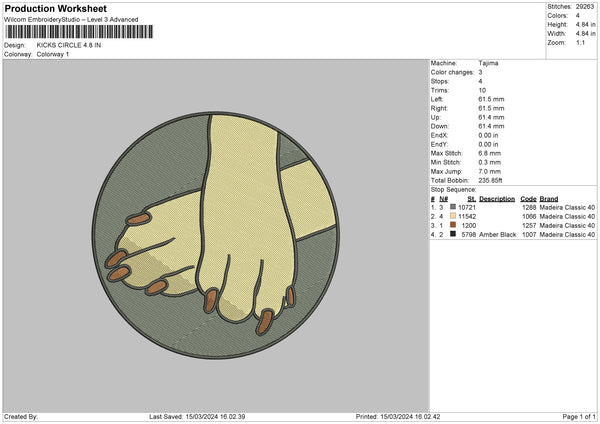Click the barcode under the worksheet title
Image resolution: width=600 pixels, height=424 pixels.
[x=78, y=32]
